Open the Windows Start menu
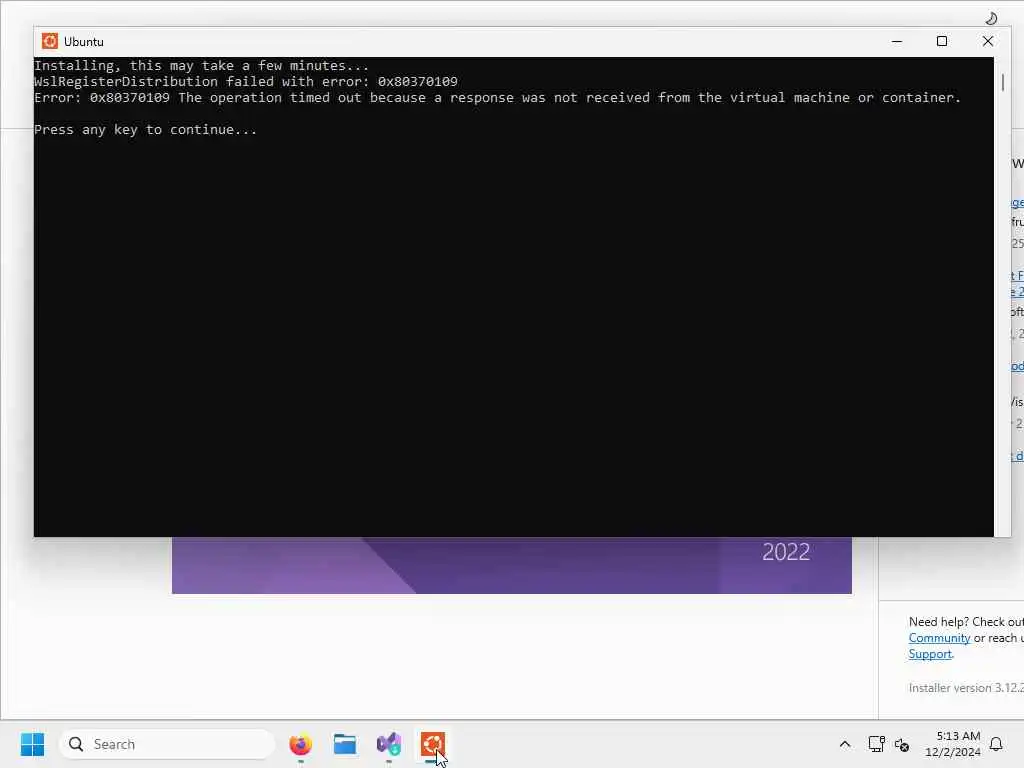Image resolution: width=1024 pixels, height=768 pixels. pyautogui.click(x=32, y=744)
